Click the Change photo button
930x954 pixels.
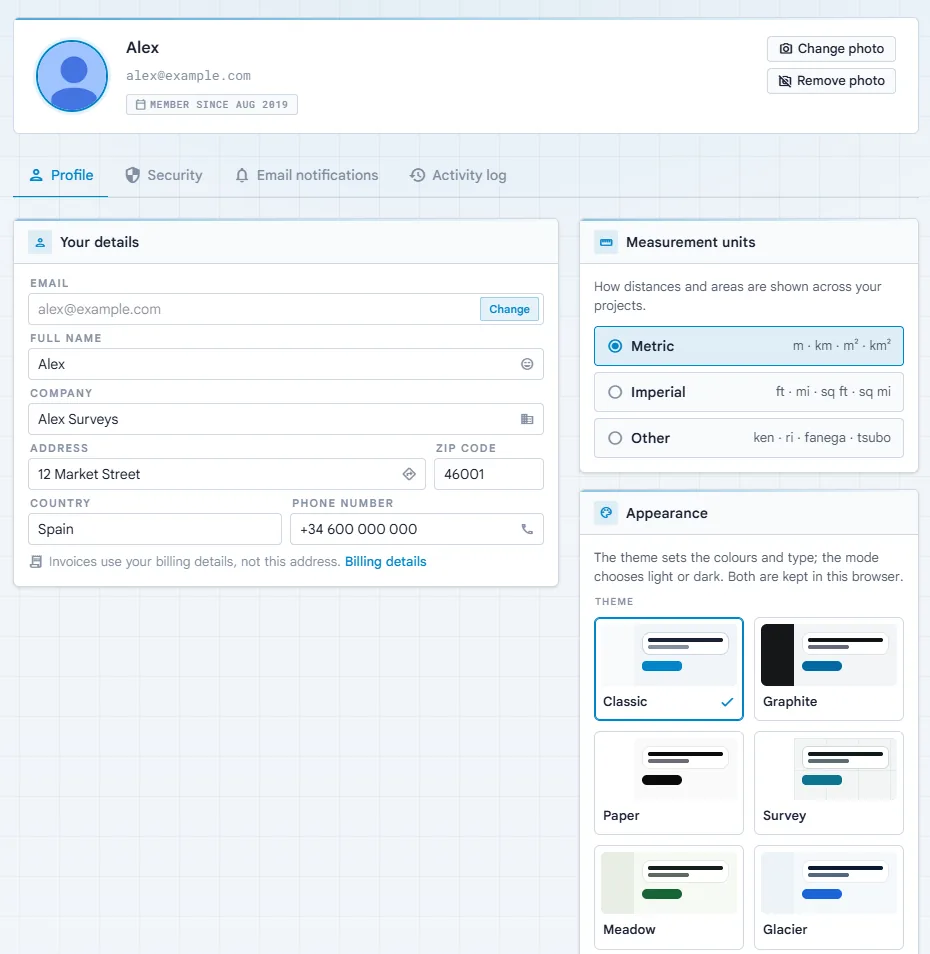[x=831, y=49]
